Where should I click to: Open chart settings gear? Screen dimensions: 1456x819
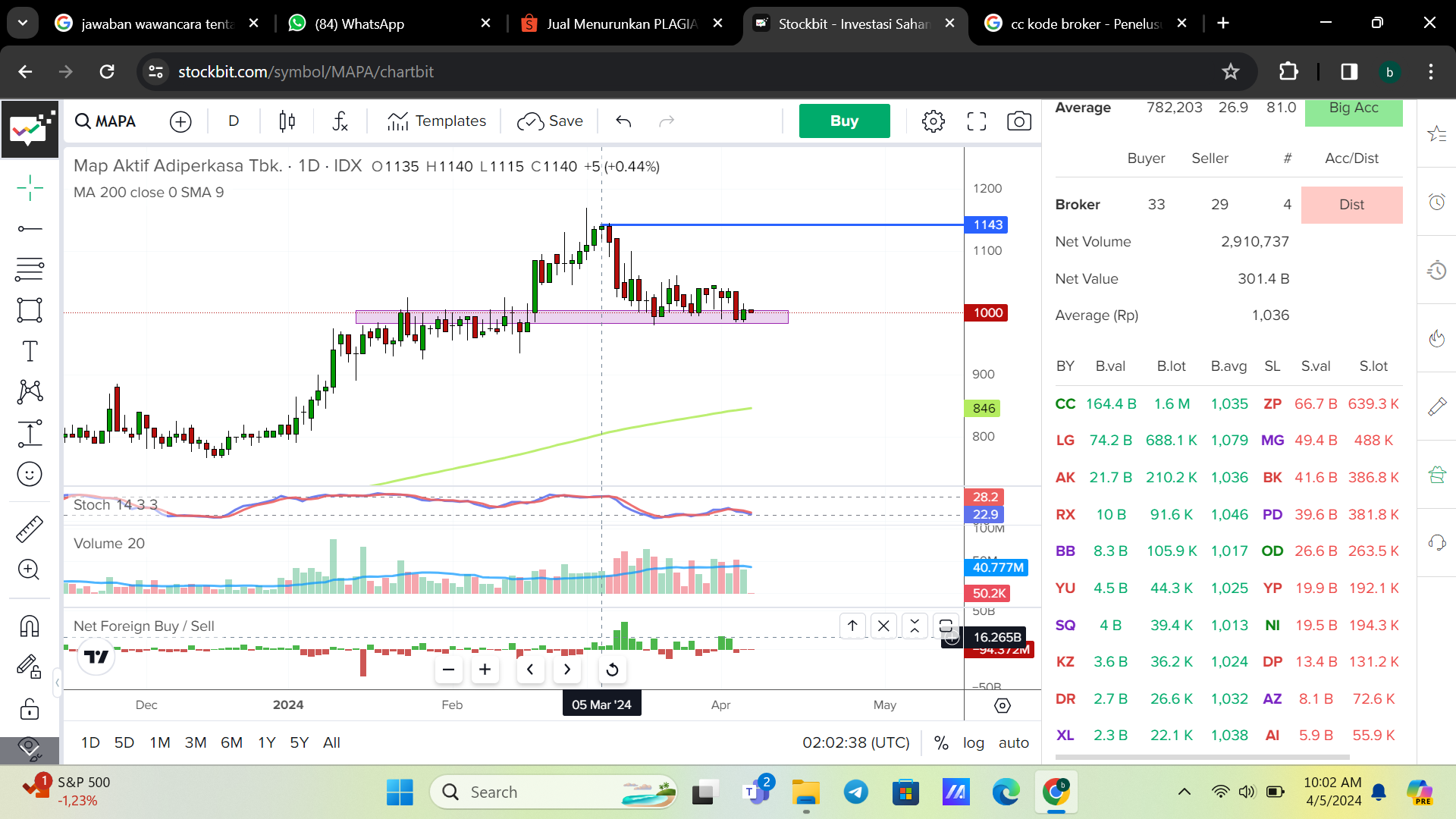click(x=934, y=121)
